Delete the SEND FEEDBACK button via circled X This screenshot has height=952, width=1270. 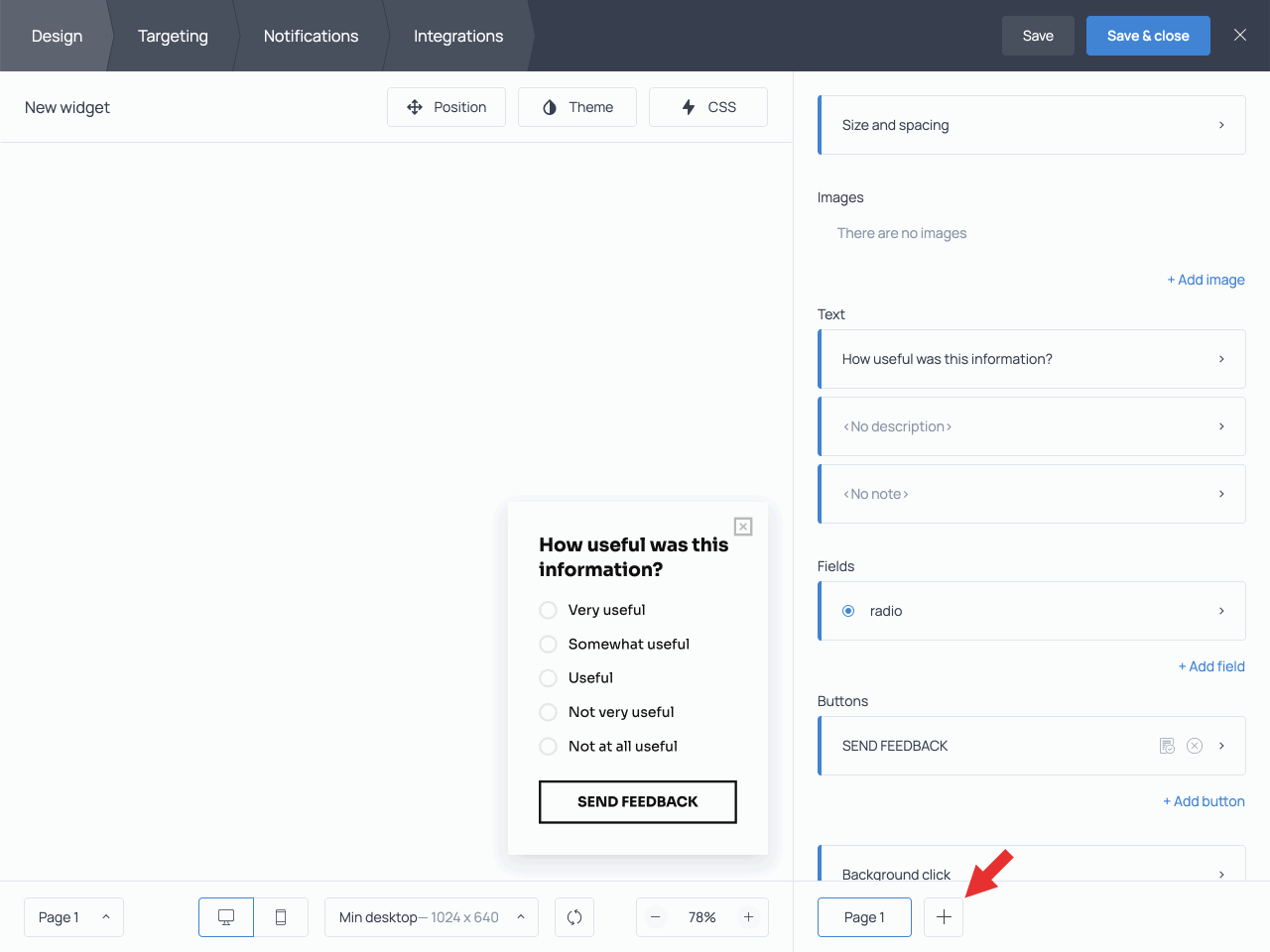pyautogui.click(x=1195, y=746)
